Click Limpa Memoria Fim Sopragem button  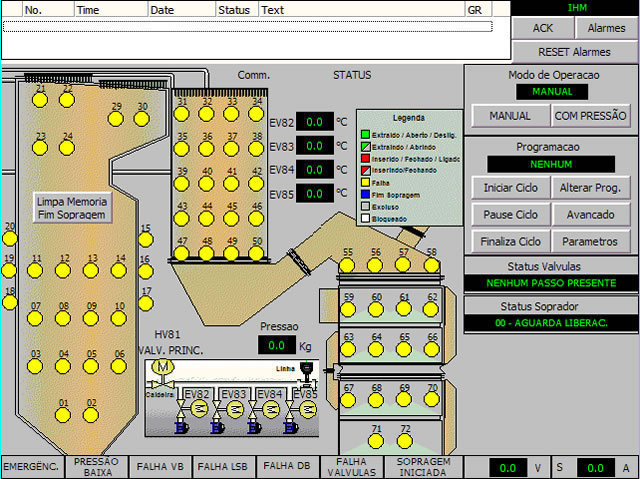[72, 208]
